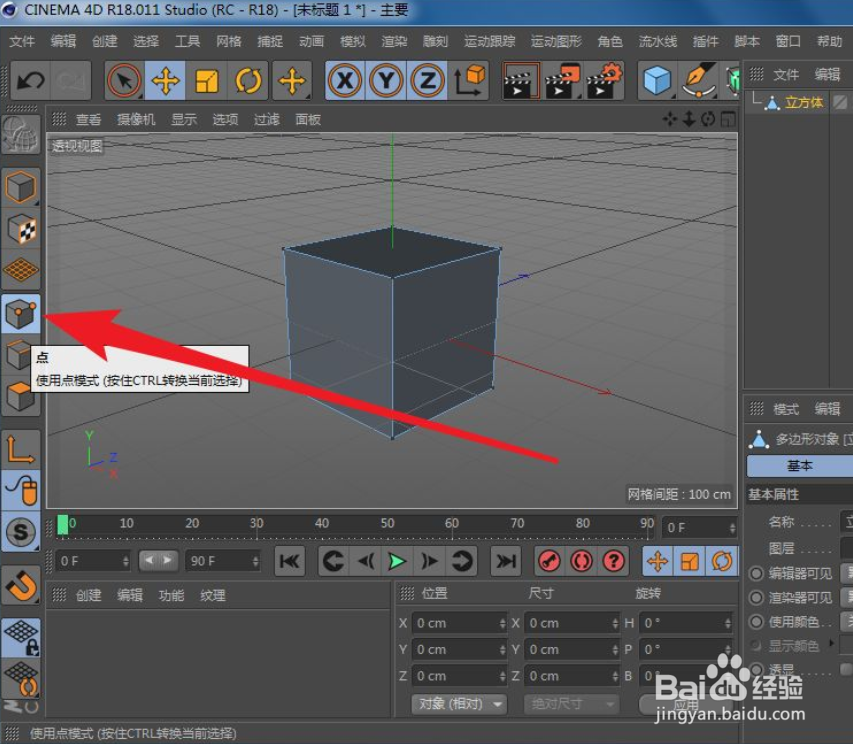The width and height of the screenshot is (853, 744).
Task: Open viewport 显示 menu
Action: pos(184,119)
